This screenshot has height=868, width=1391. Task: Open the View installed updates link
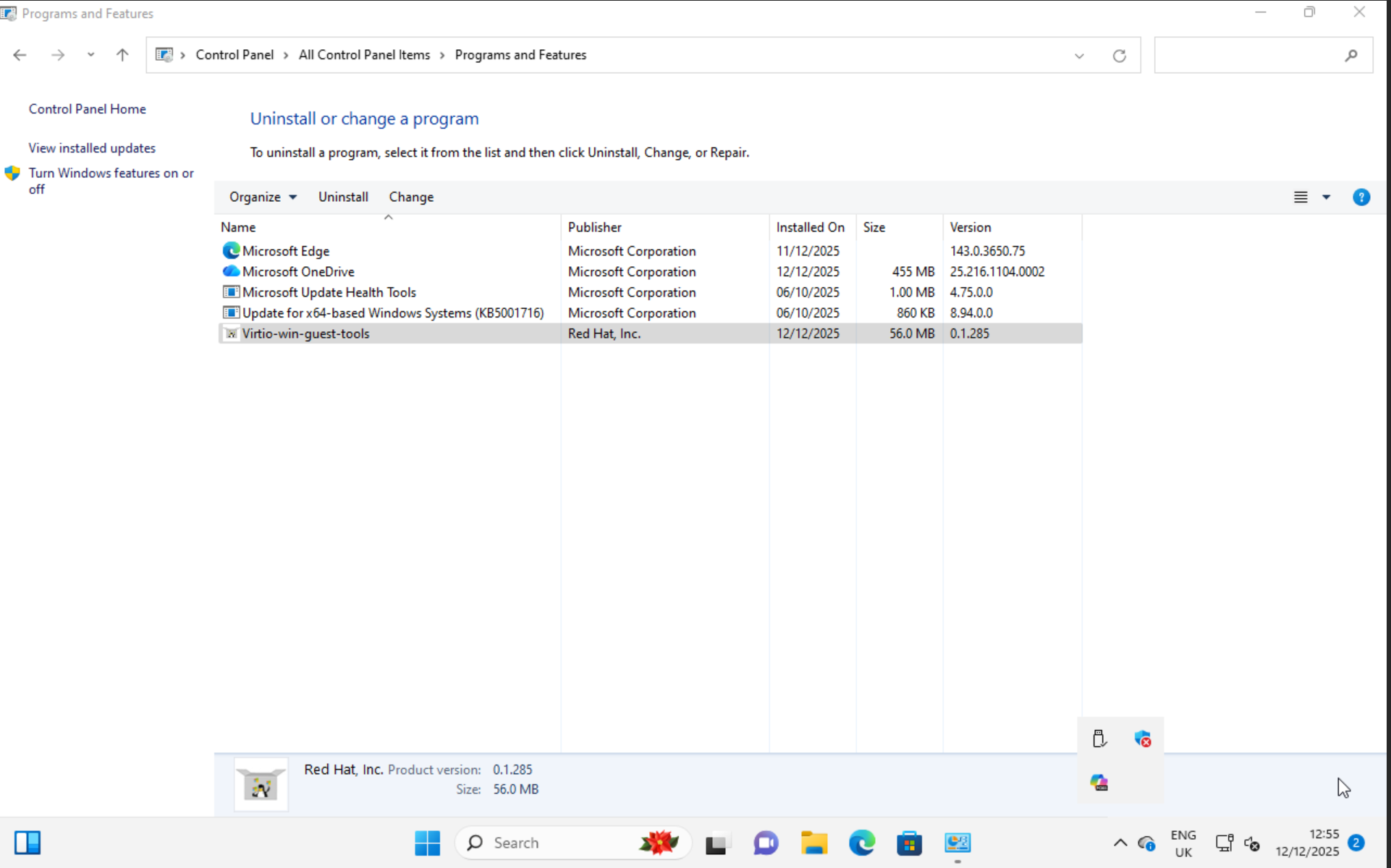(92, 148)
